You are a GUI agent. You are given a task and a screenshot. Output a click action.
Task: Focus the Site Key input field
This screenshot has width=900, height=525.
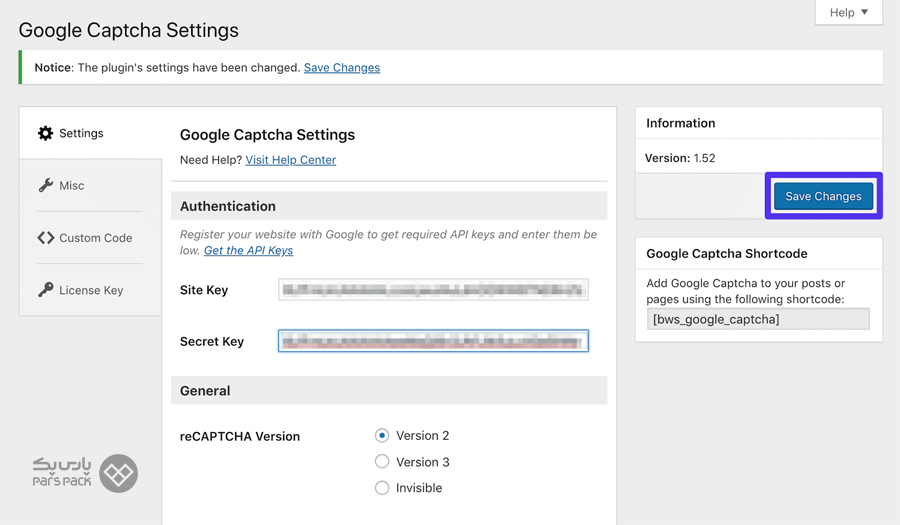pos(433,290)
